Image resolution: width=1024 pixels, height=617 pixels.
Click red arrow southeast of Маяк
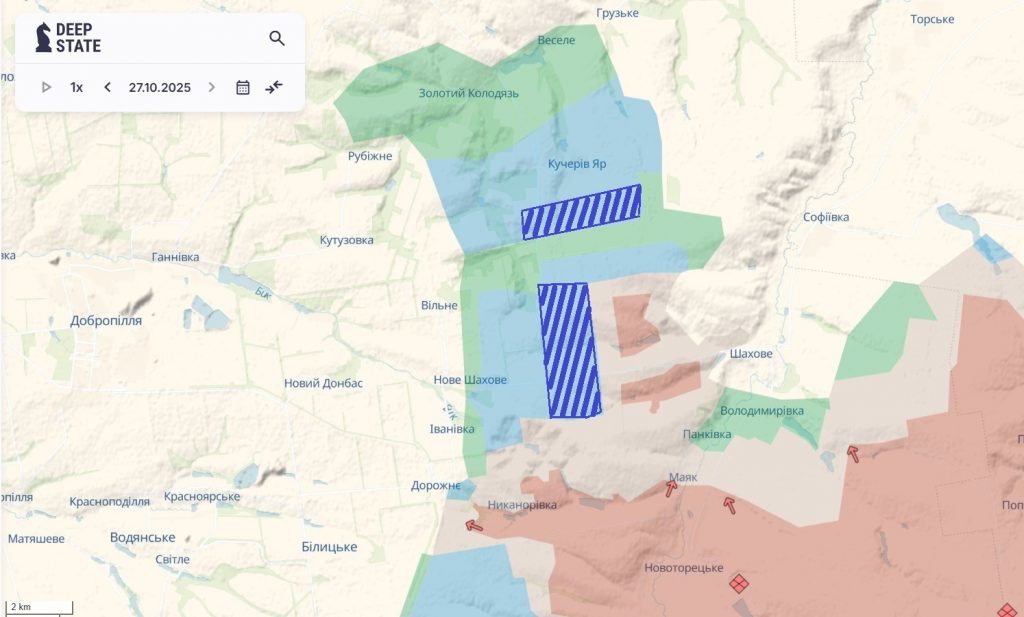click(729, 506)
